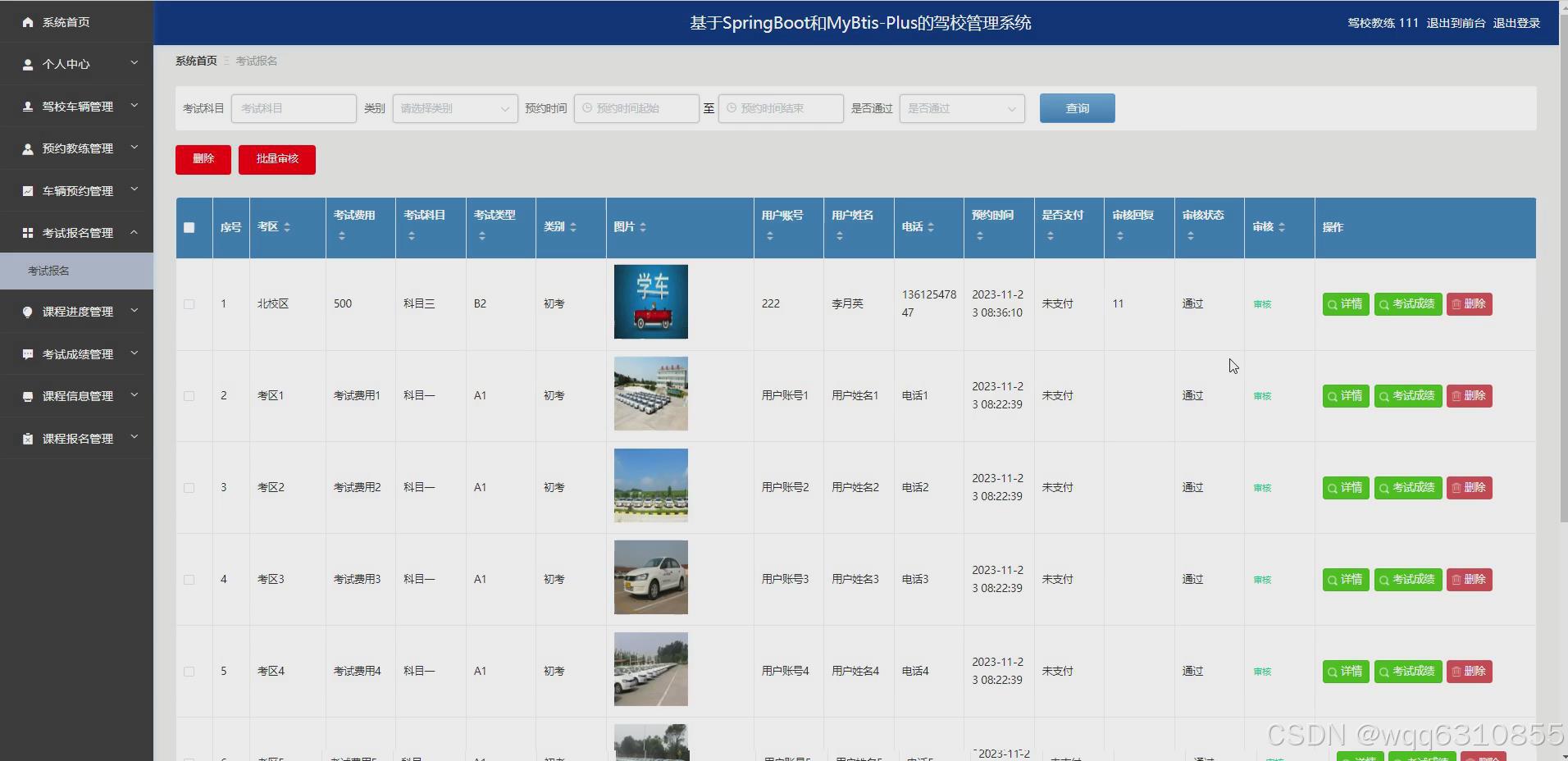Expand the 考试成绩管理 menu chevron
The width and height of the screenshot is (1568, 761).
point(134,353)
